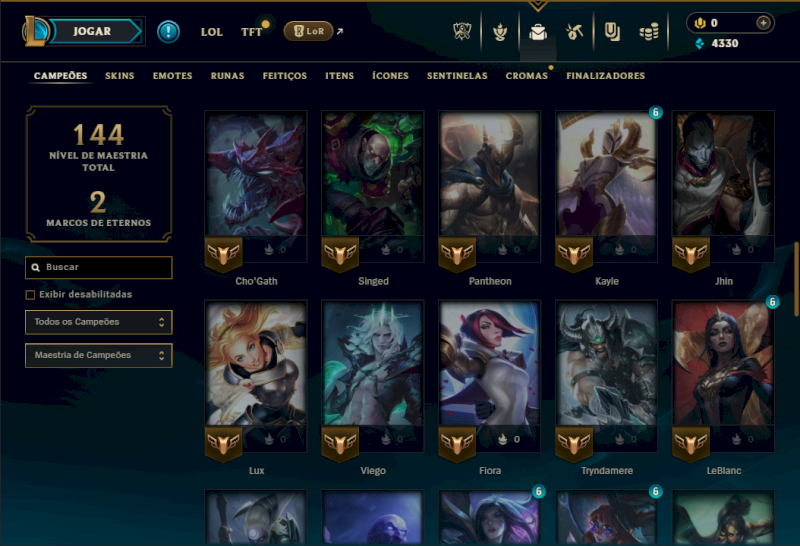Image resolution: width=800 pixels, height=546 pixels.
Task: Open the Clash trophy banner icon
Action: coord(462,32)
